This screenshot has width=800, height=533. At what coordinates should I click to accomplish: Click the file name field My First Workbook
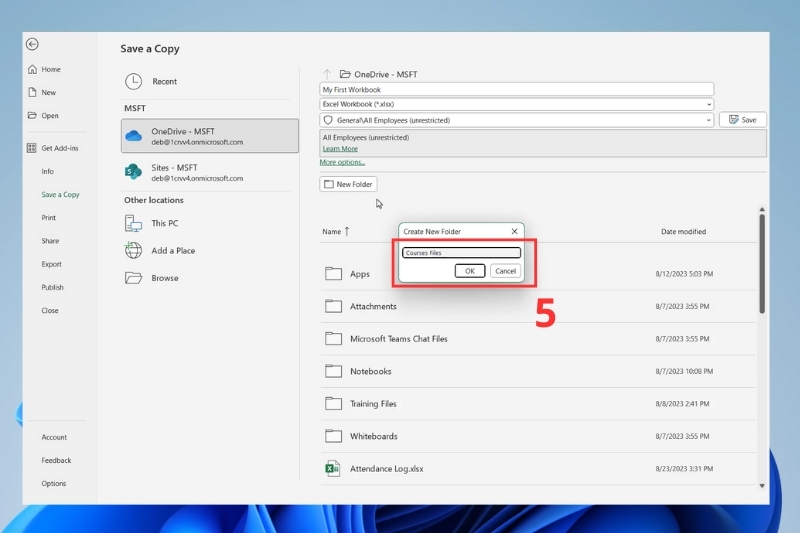click(516, 90)
